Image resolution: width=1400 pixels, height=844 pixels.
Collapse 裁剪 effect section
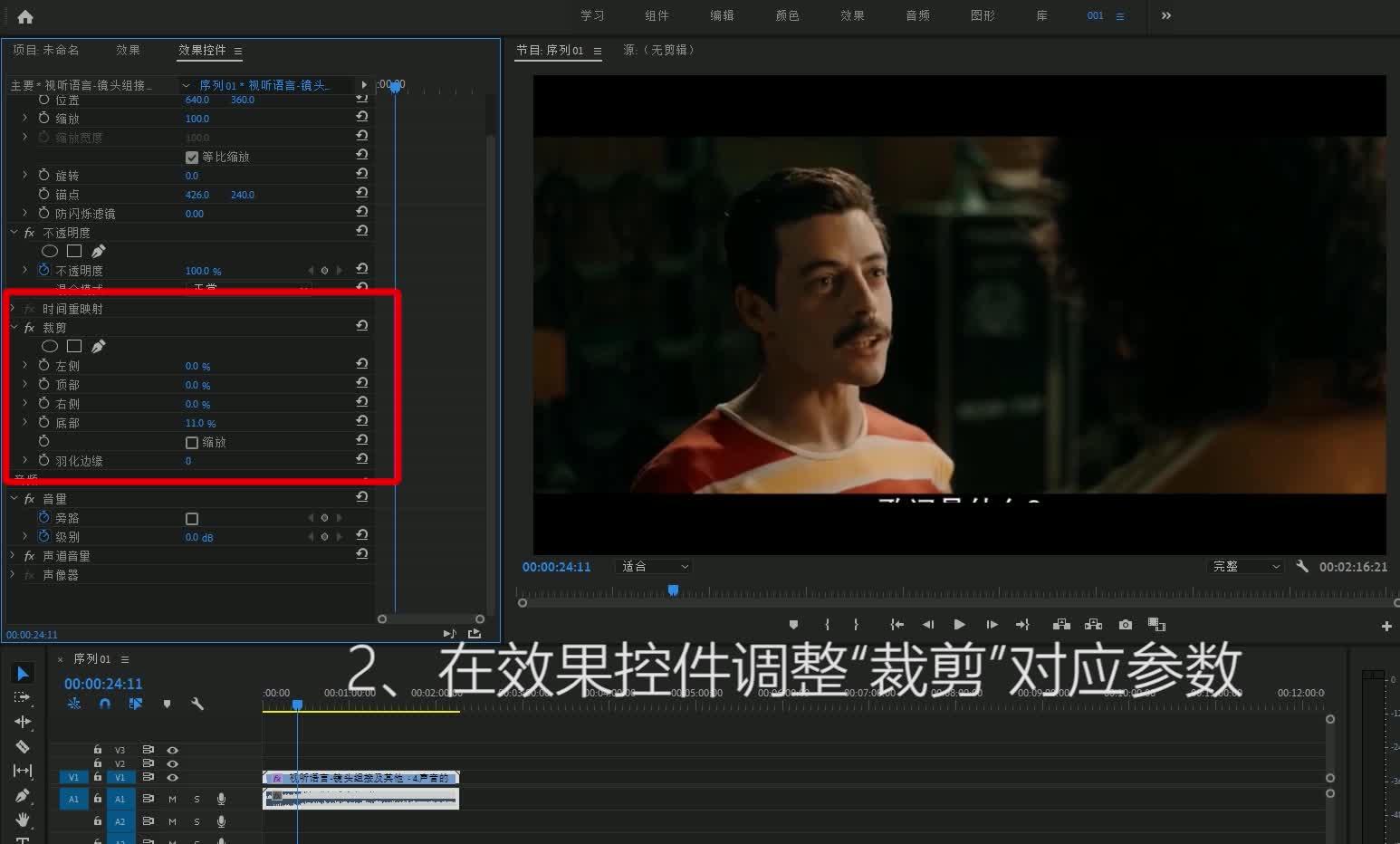14,327
